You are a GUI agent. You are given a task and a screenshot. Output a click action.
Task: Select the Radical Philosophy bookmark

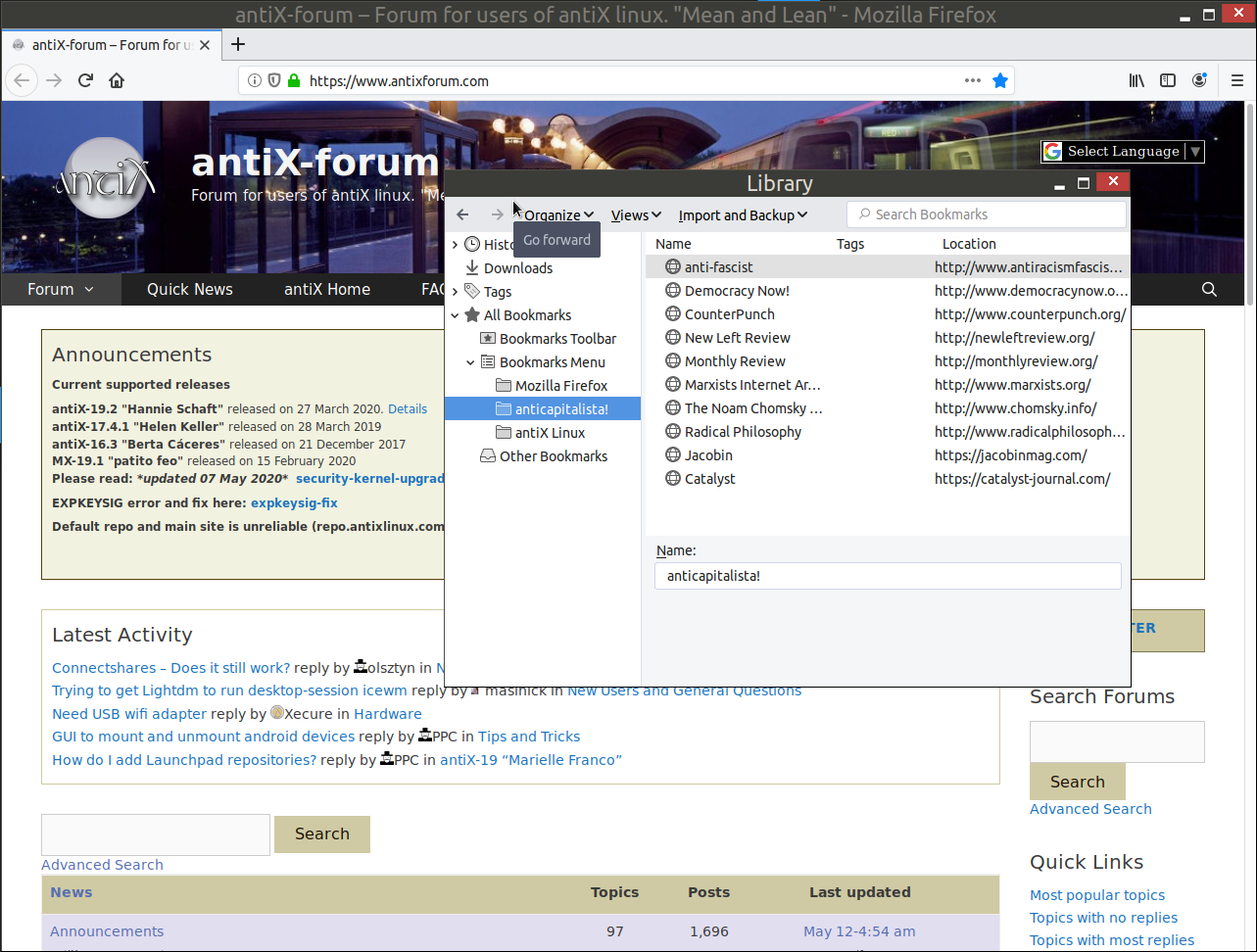click(x=887, y=432)
